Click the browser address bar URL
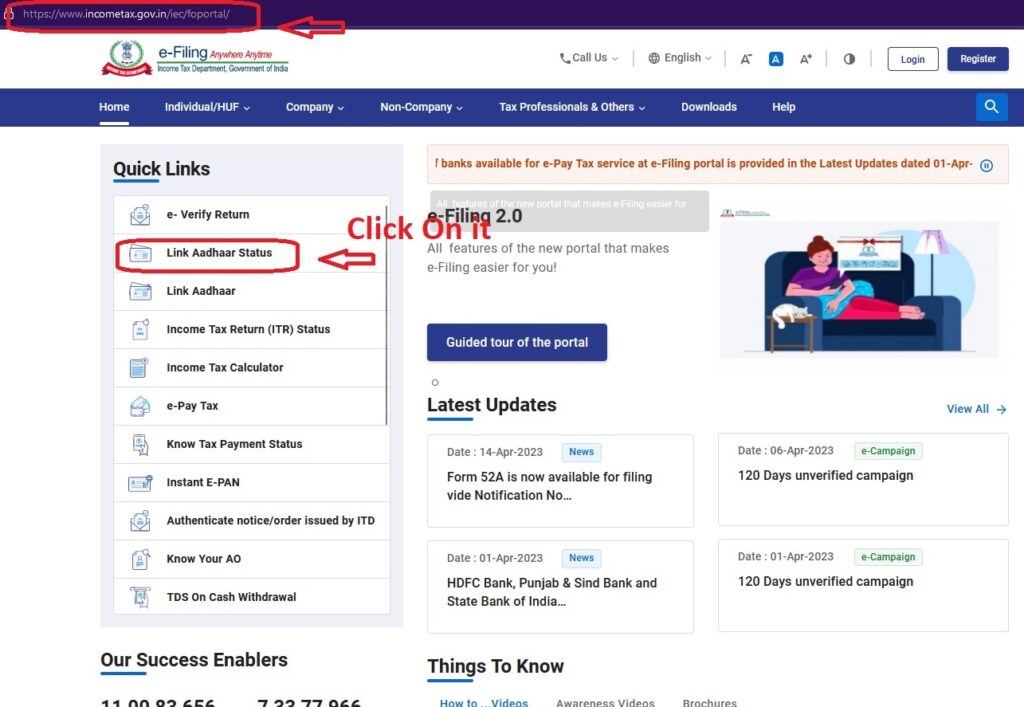The image size is (1024, 707). pyautogui.click(x=126, y=14)
